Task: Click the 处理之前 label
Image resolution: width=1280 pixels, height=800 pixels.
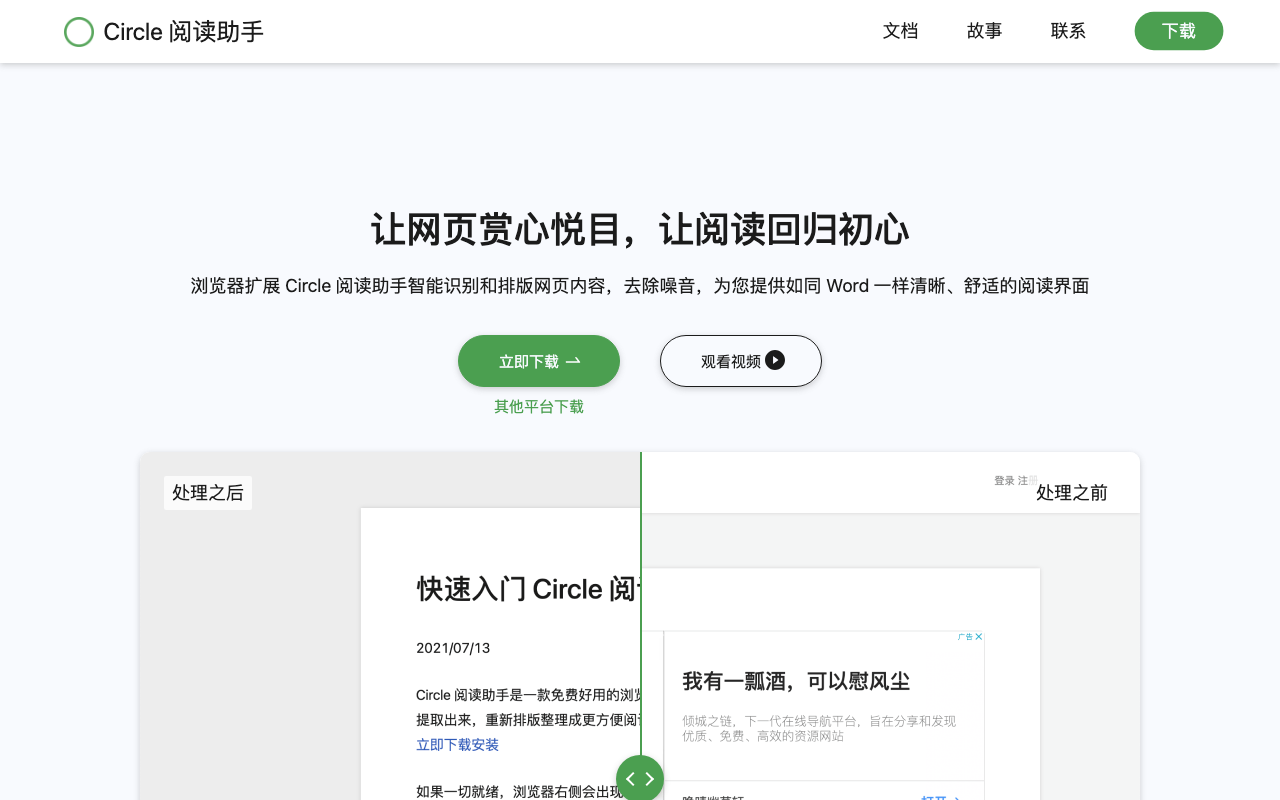Action: coord(1072,493)
